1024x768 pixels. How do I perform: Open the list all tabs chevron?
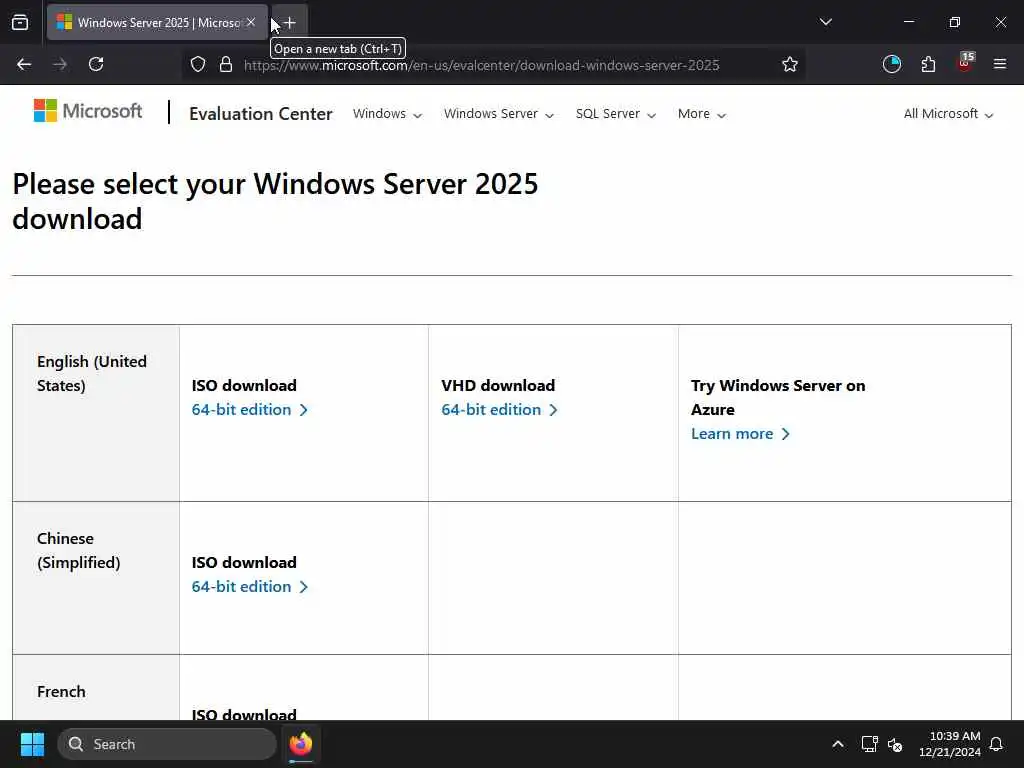click(825, 22)
